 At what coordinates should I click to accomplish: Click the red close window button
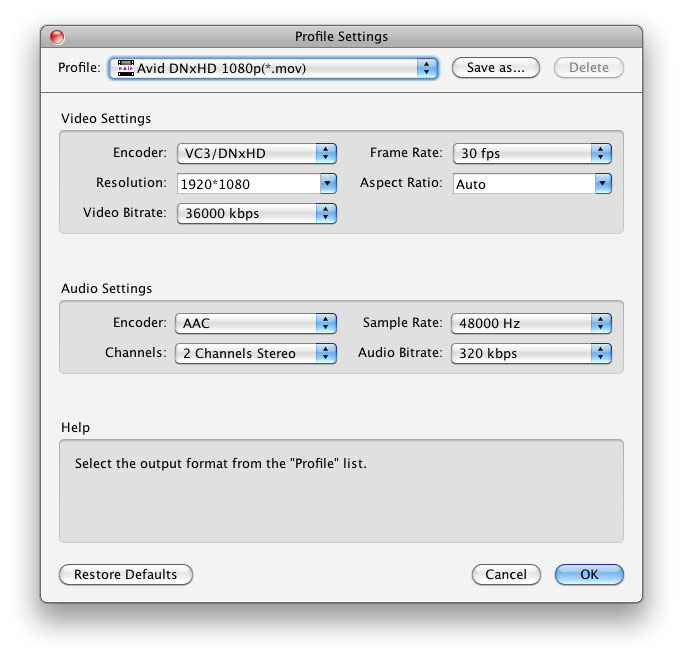click(x=57, y=37)
